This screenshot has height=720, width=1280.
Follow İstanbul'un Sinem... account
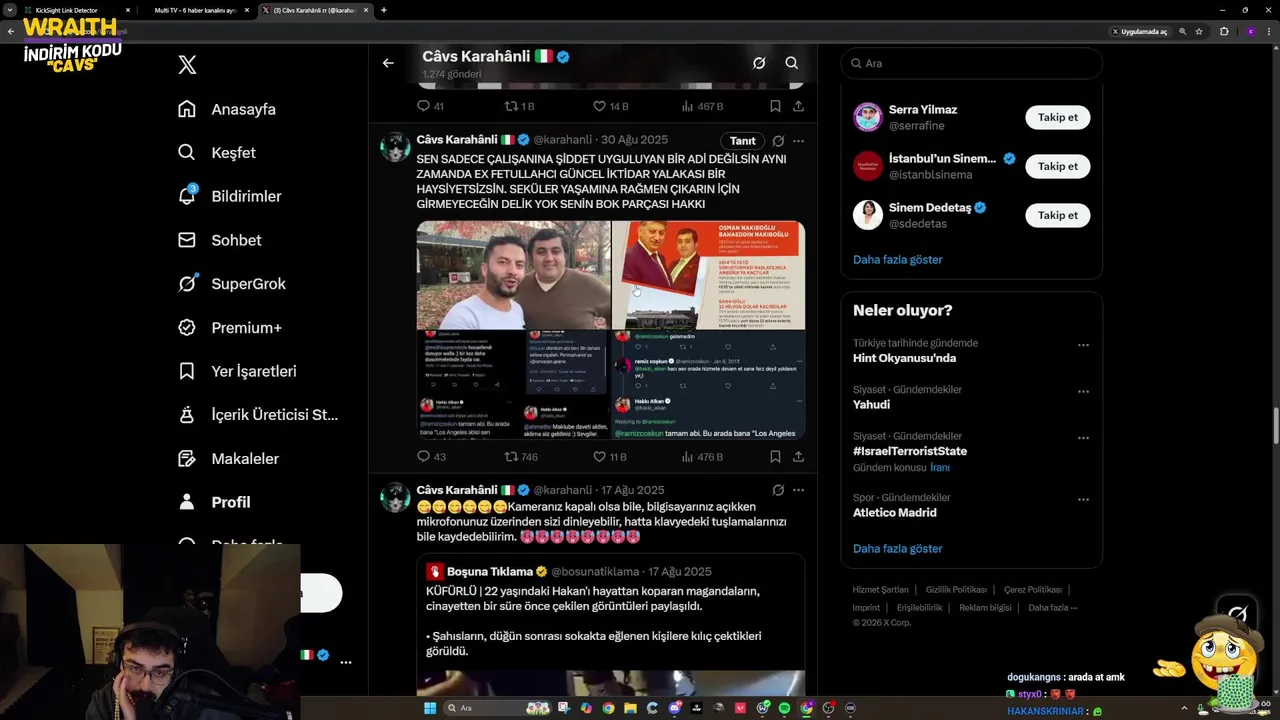[1057, 166]
